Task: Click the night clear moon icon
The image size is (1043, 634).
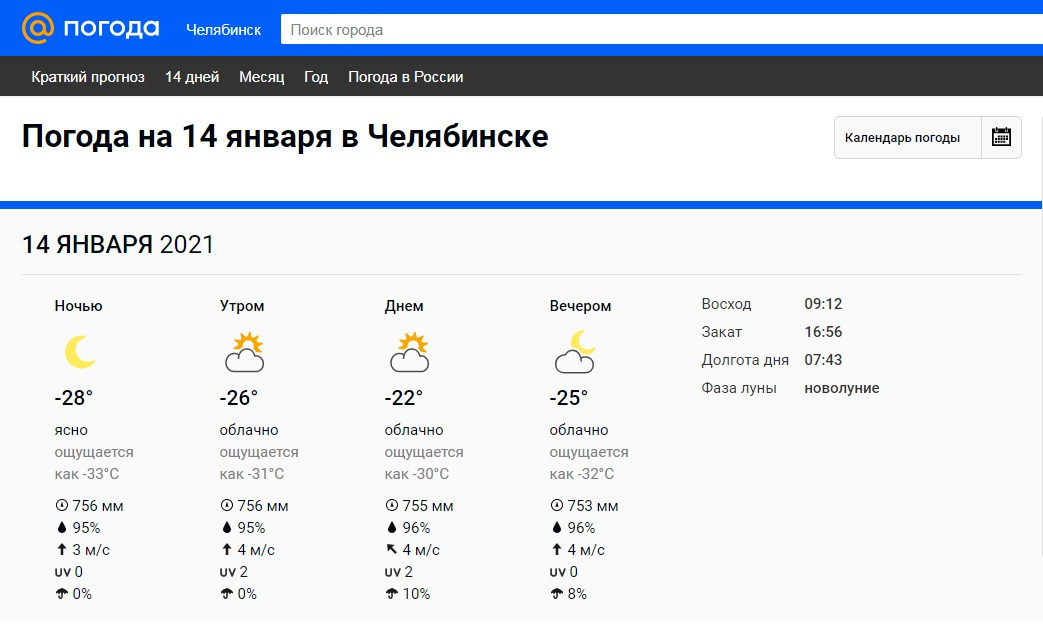Action: click(x=80, y=351)
